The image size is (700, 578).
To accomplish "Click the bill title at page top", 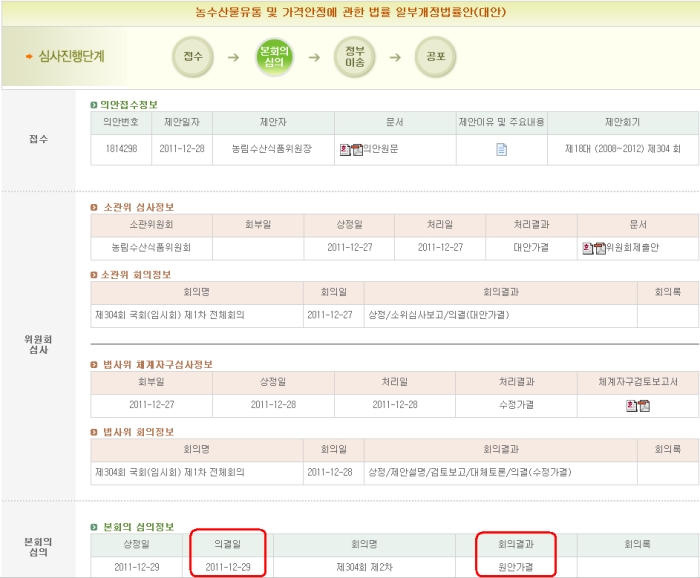I will click(350, 12).
